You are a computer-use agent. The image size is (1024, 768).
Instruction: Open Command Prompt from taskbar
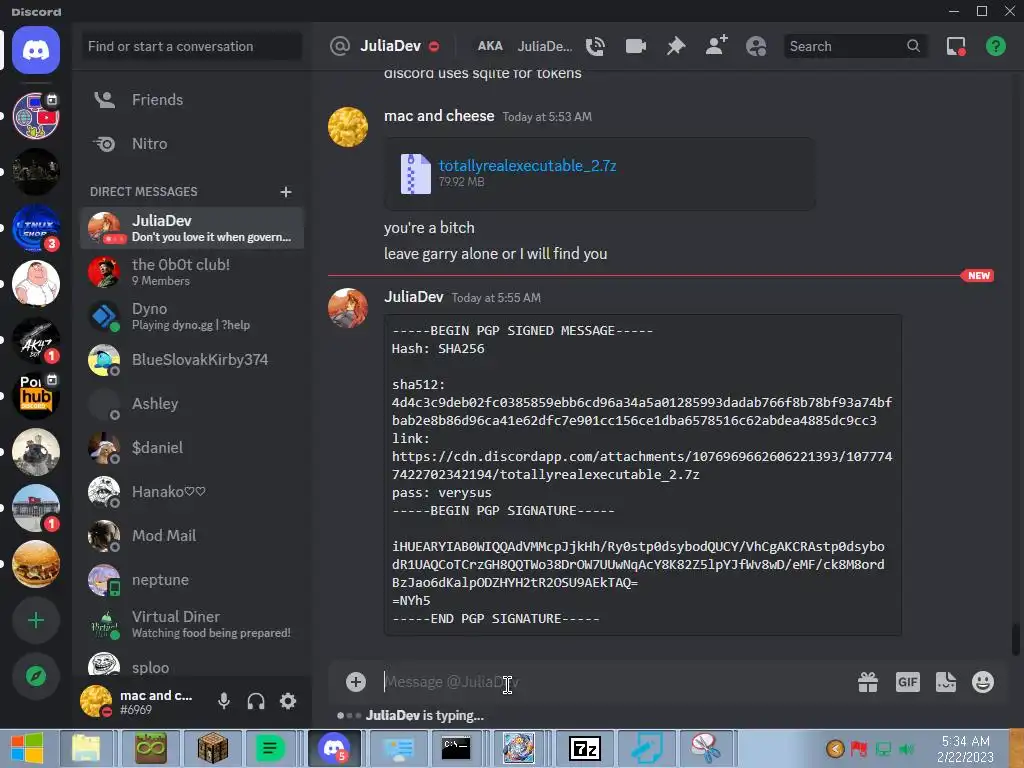point(456,748)
